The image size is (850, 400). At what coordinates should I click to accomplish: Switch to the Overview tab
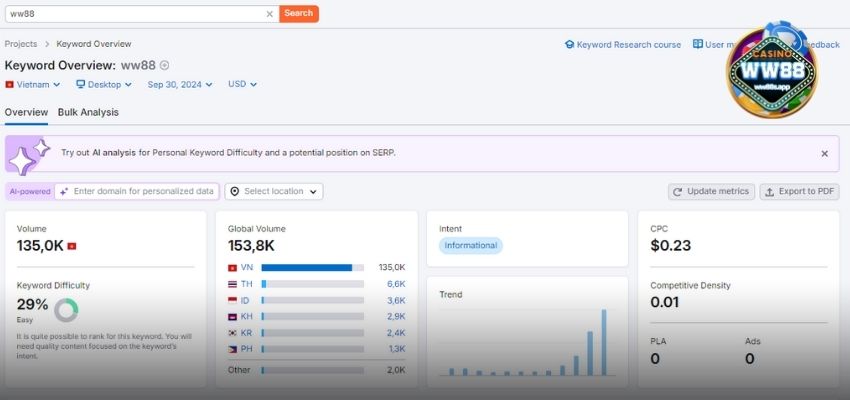pyautogui.click(x=26, y=112)
